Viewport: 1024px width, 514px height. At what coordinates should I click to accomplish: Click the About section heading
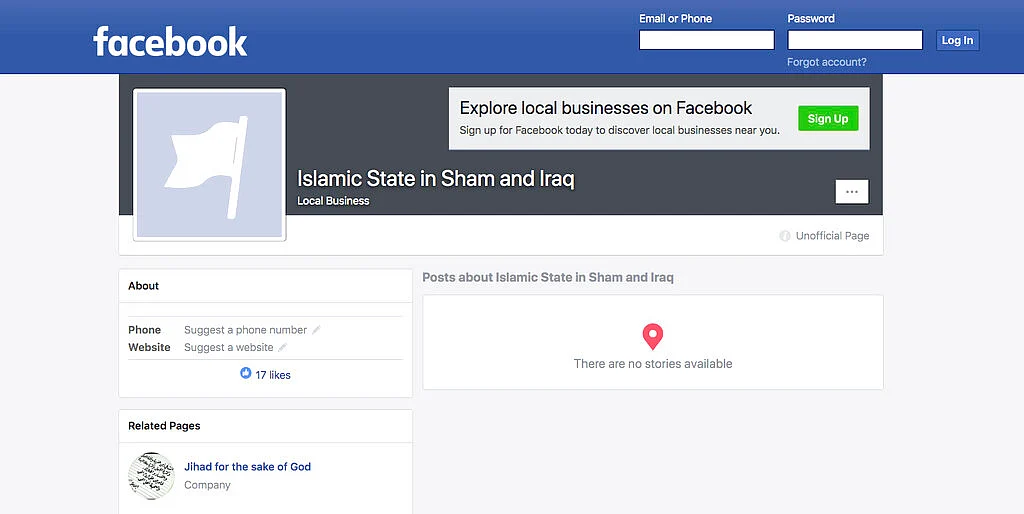point(144,285)
